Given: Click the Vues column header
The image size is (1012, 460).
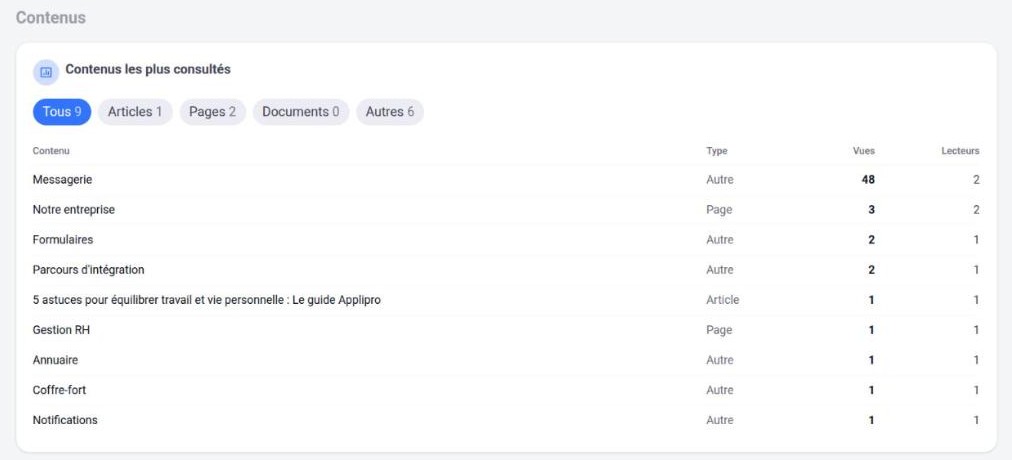Looking at the screenshot, I should pos(864,151).
